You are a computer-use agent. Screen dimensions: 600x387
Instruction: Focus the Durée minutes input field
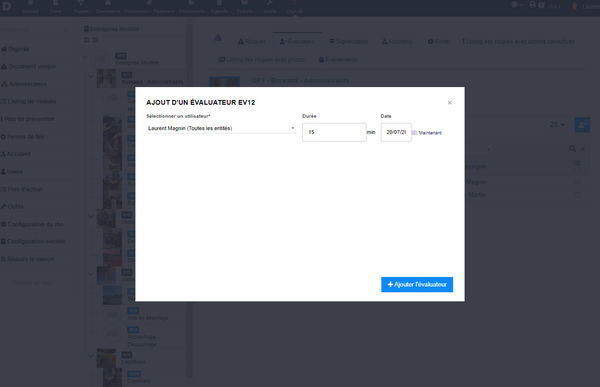click(x=334, y=132)
